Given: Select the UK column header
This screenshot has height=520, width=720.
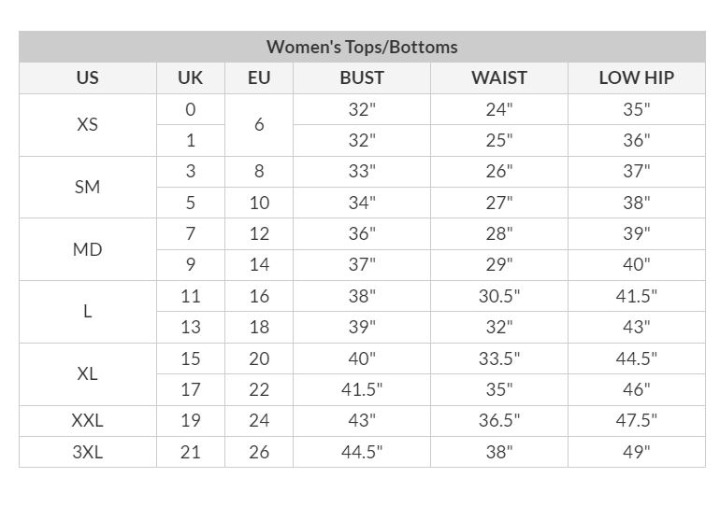Looking at the screenshot, I should pos(190,78).
